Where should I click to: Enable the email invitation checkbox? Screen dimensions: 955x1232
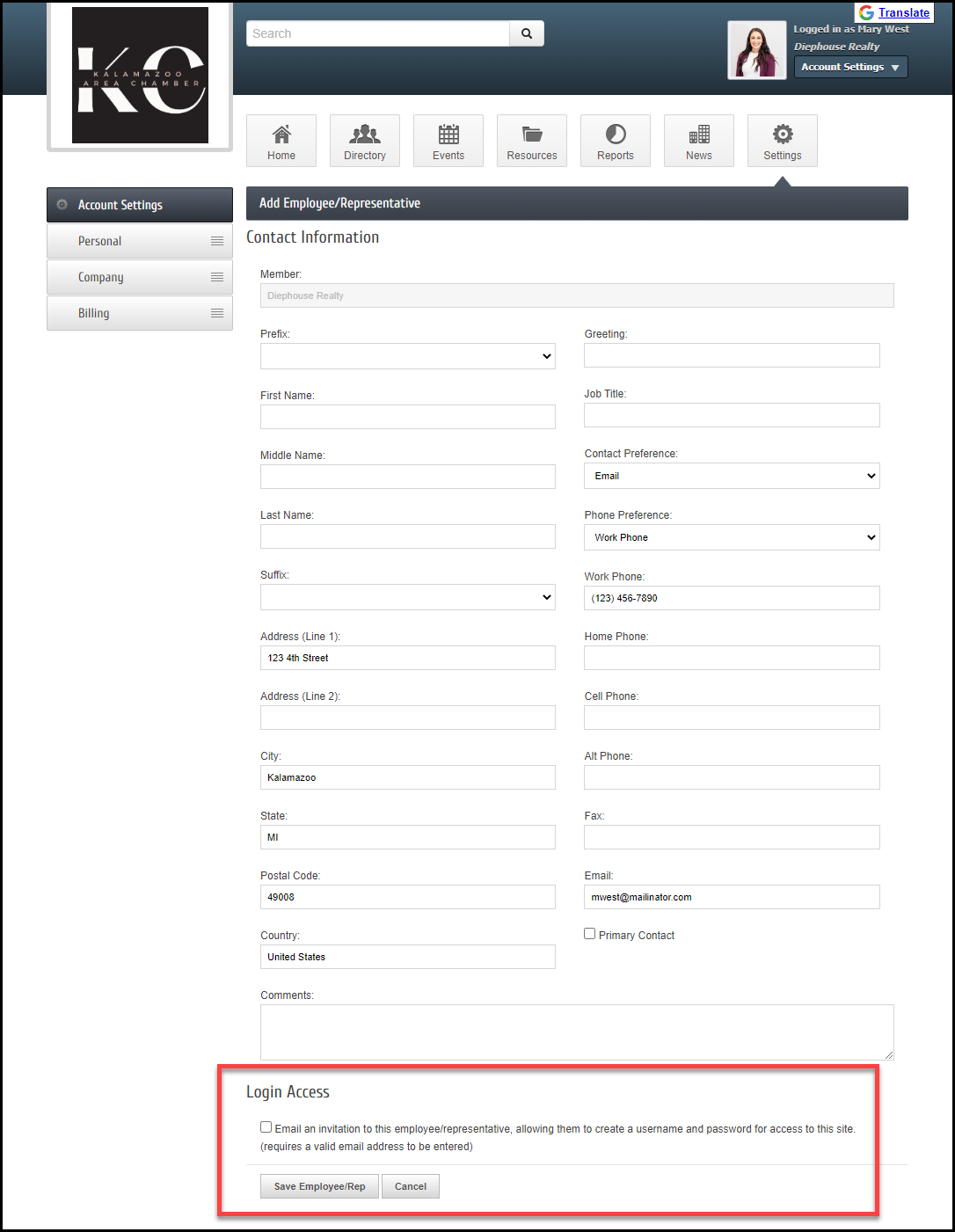click(x=266, y=1127)
